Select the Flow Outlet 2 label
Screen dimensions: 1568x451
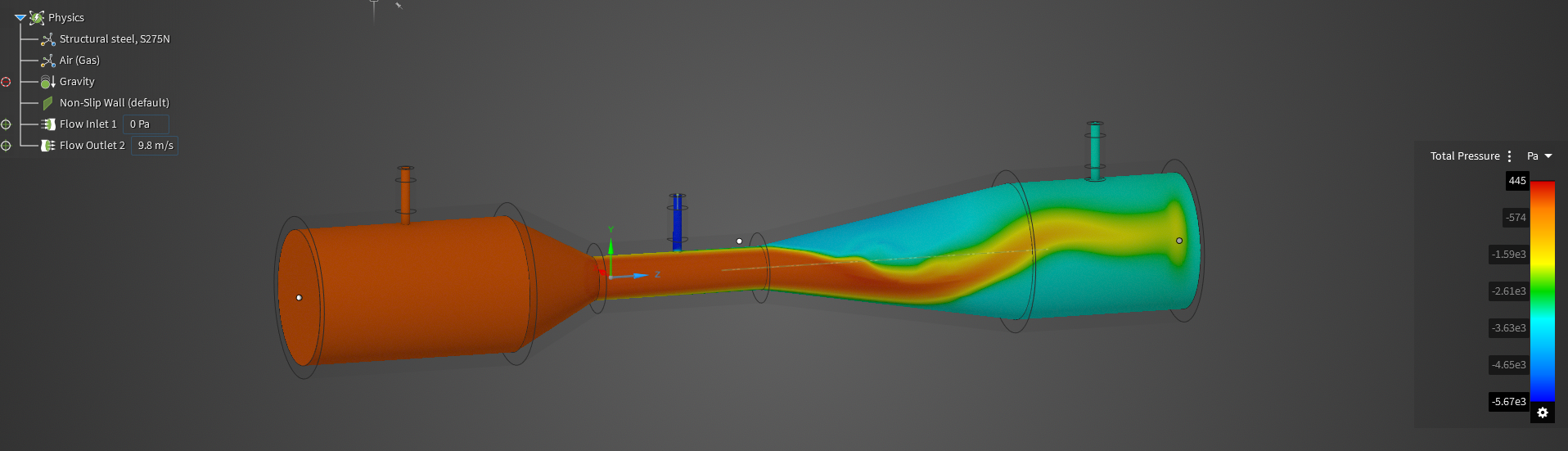click(92, 145)
